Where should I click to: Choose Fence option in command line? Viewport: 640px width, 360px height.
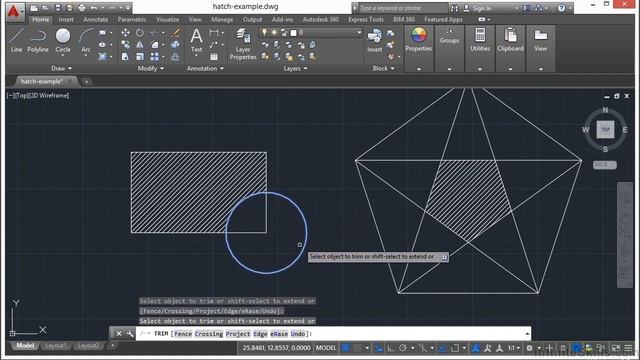(x=182, y=334)
